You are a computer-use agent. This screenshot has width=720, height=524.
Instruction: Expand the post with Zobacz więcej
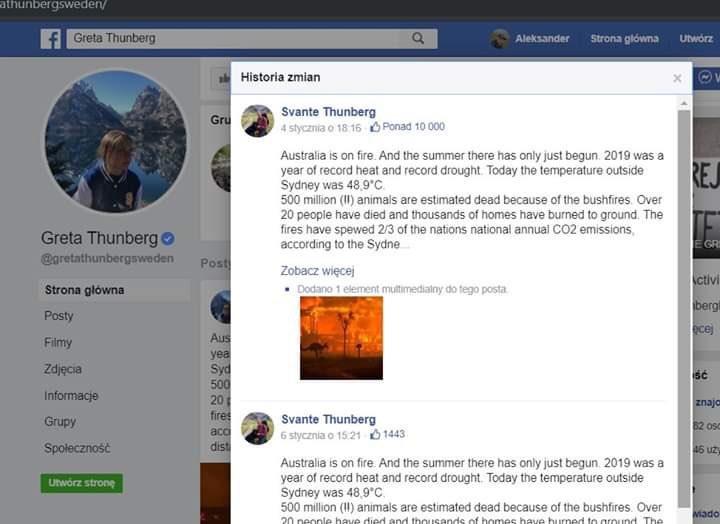(x=317, y=271)
